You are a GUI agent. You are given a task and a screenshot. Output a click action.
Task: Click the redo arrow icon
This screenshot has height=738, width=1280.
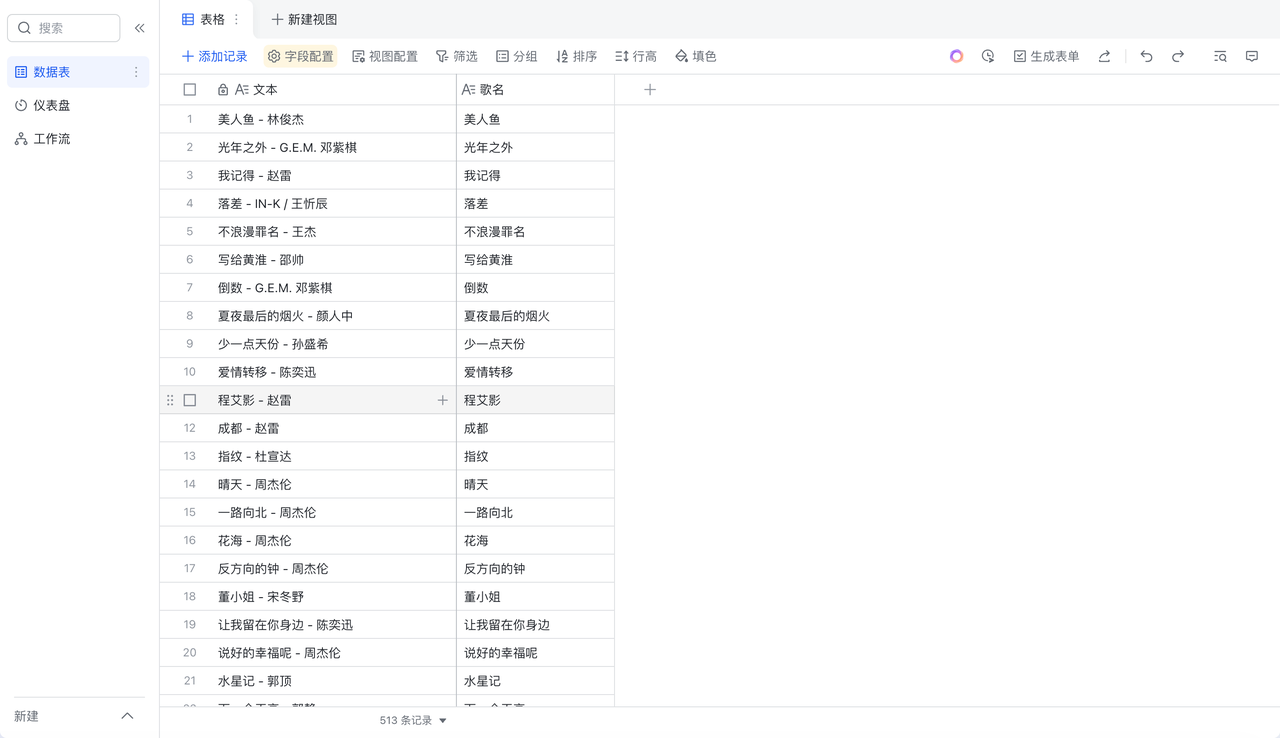tap(1178, 56)
